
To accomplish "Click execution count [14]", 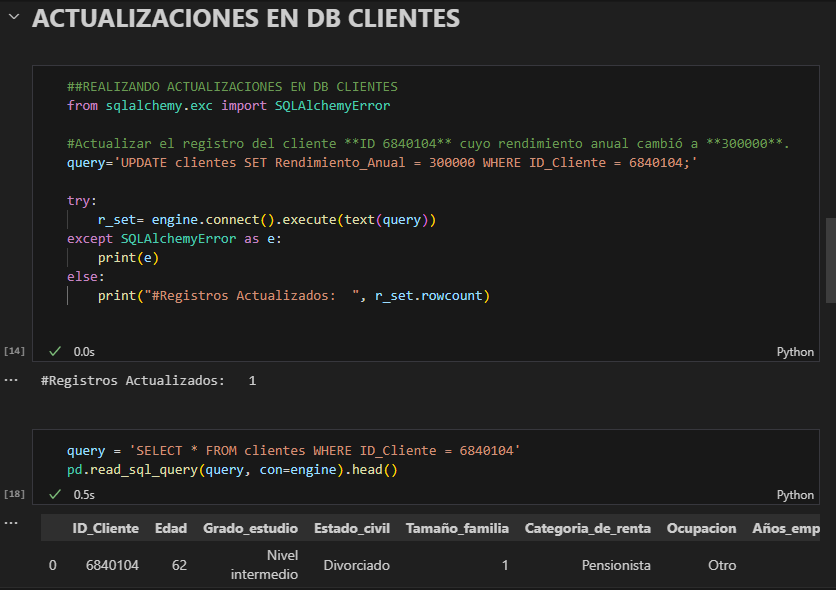I will tap(14, 351).
